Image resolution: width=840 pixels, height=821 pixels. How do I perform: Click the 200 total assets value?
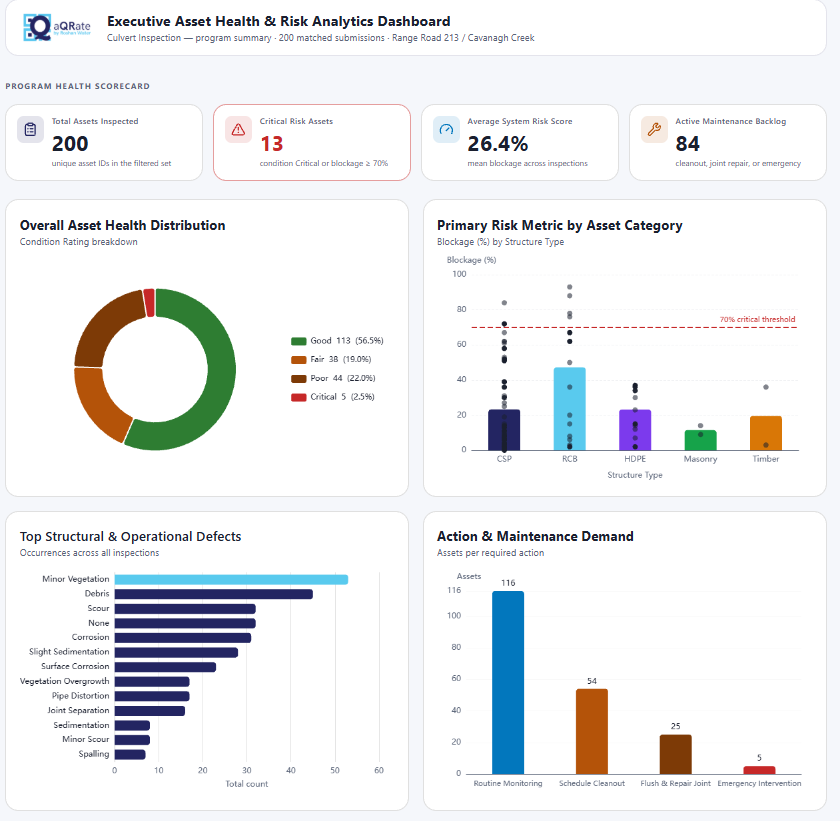tap(70, 144)
